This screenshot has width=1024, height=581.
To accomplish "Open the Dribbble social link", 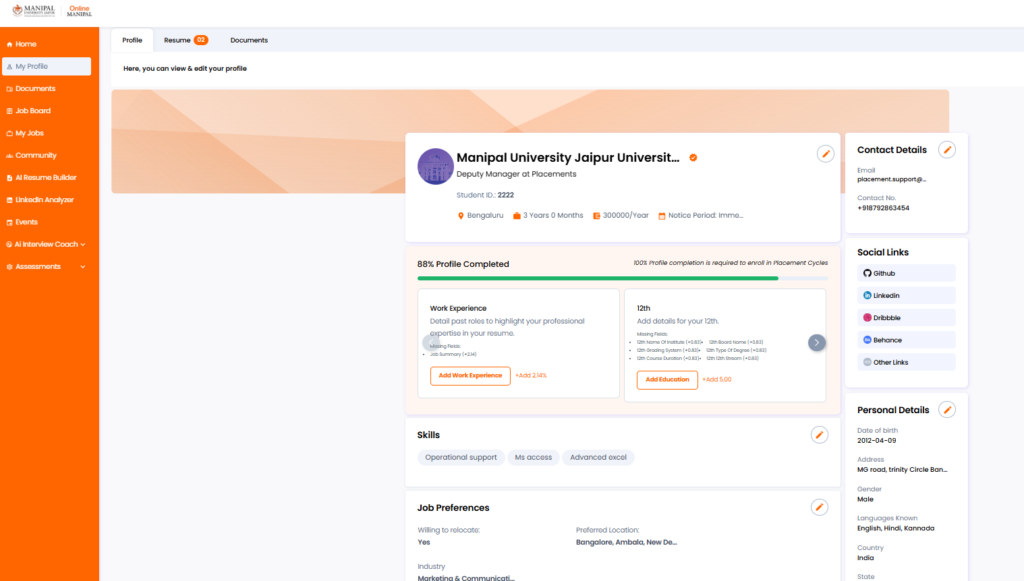I will click(906, 318).
